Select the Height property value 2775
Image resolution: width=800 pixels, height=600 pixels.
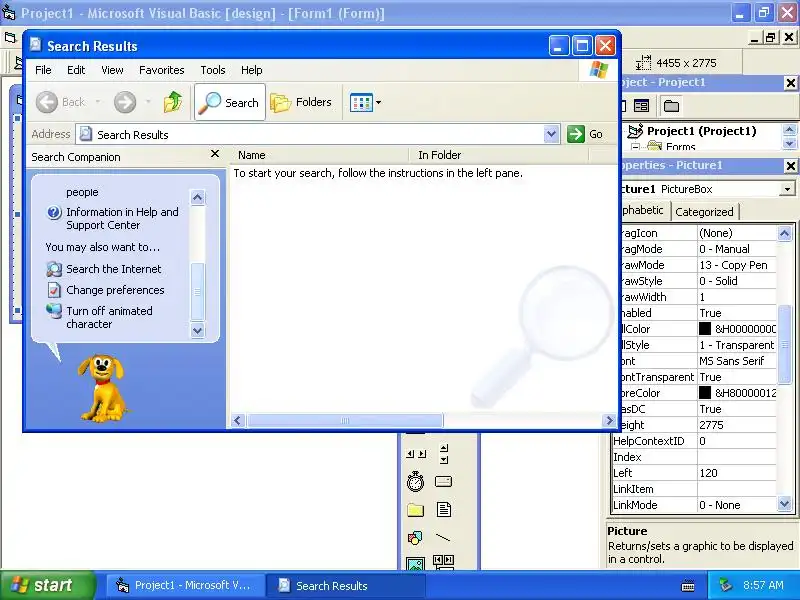[737, 425]
